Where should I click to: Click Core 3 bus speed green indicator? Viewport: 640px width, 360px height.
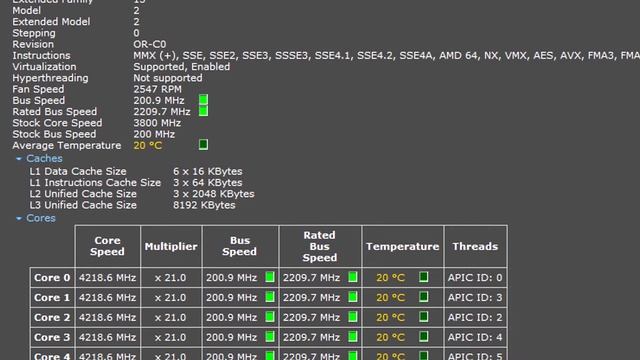point(270,337)
